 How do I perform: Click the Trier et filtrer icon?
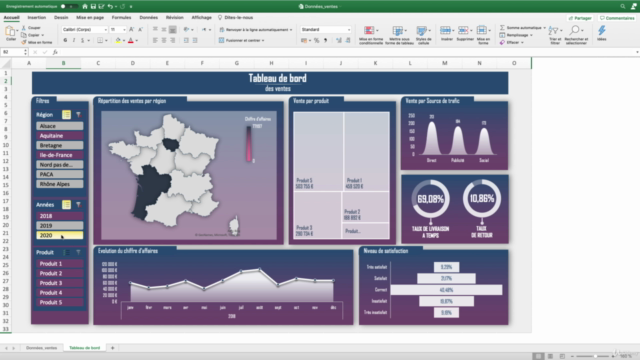click(x=553, y=31)
